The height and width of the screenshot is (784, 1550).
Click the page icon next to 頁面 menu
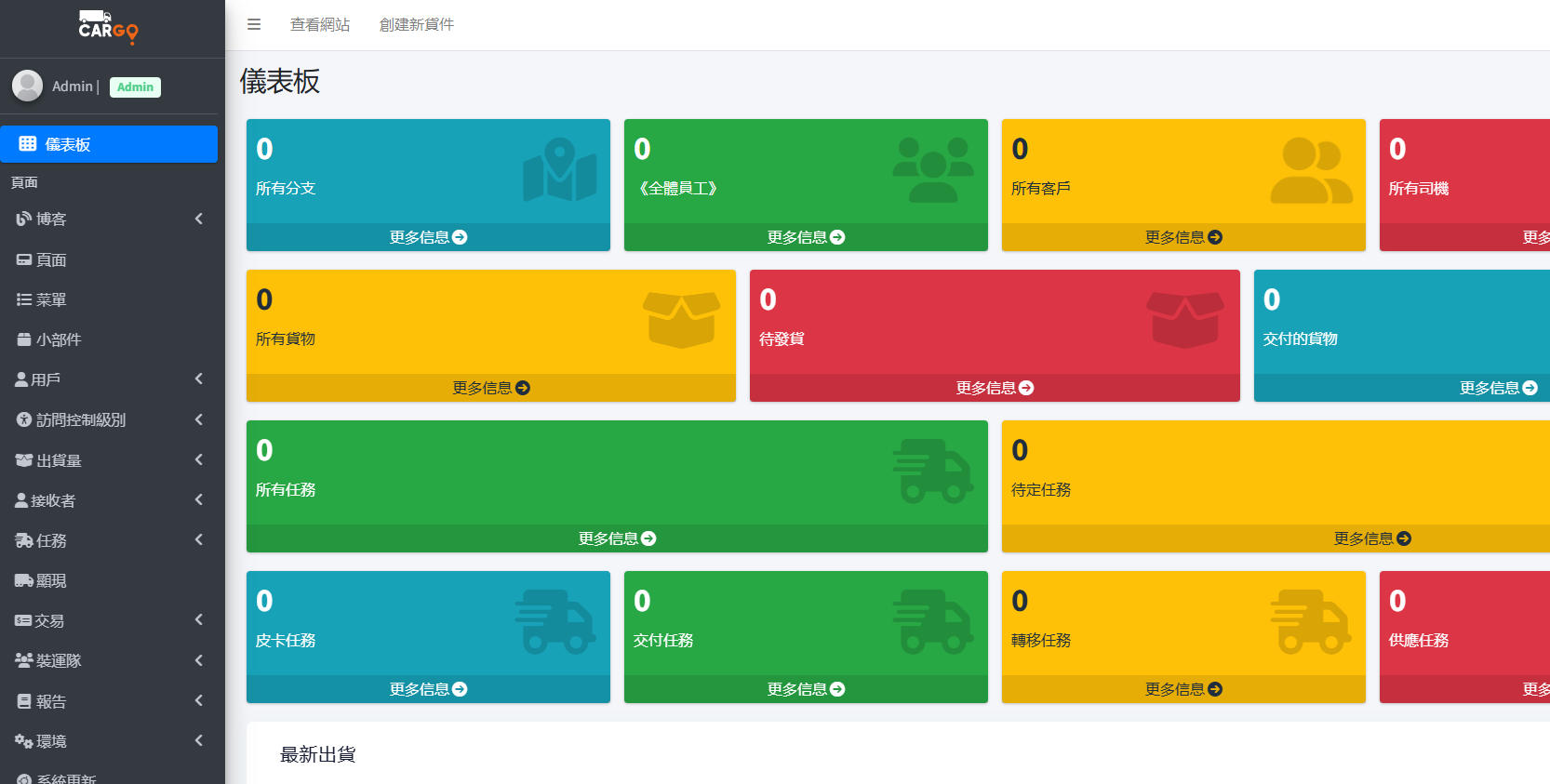click(x=24, y=259)
